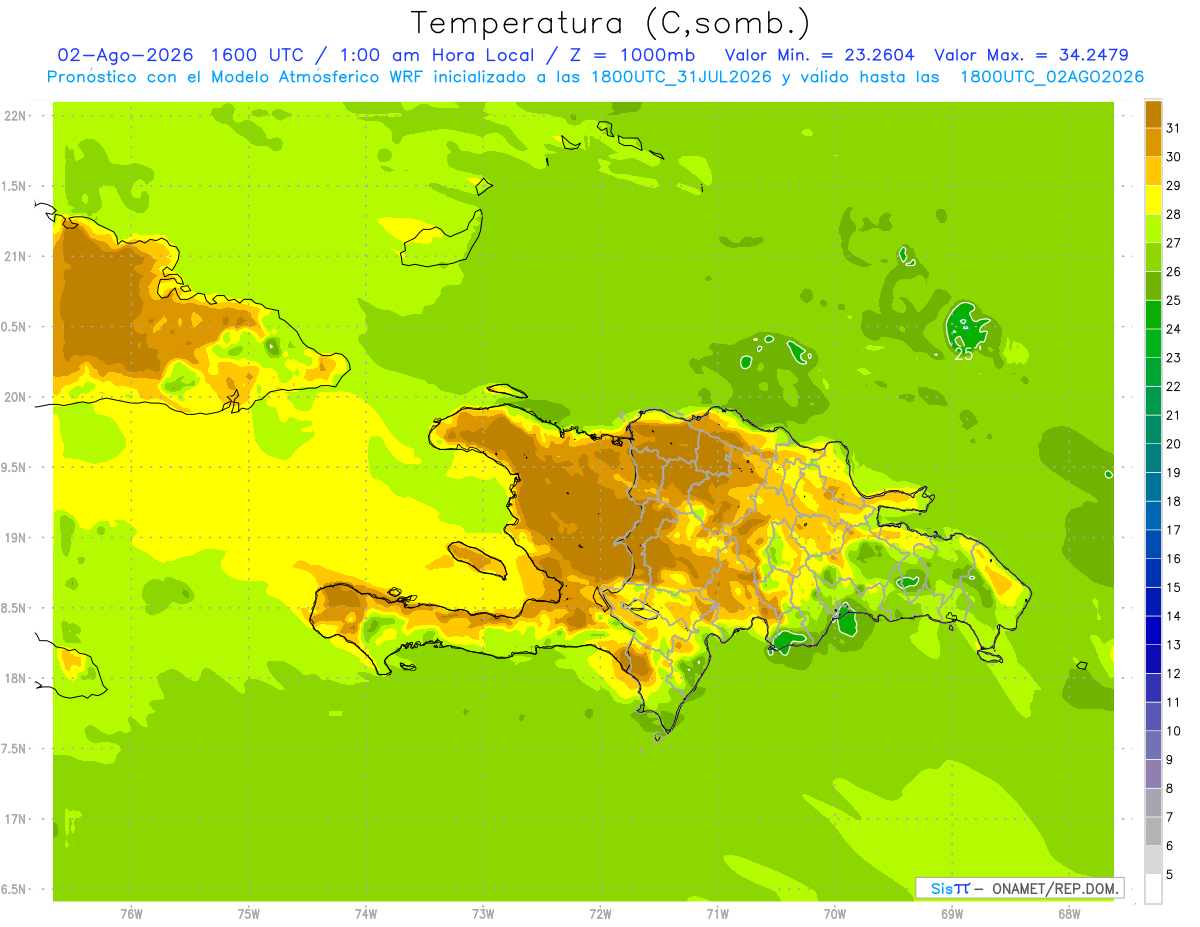This screenshot has width=1200, height=927.
Task: Click the title "Temperatura (C,somb.)"
Action: coord(610,23)
